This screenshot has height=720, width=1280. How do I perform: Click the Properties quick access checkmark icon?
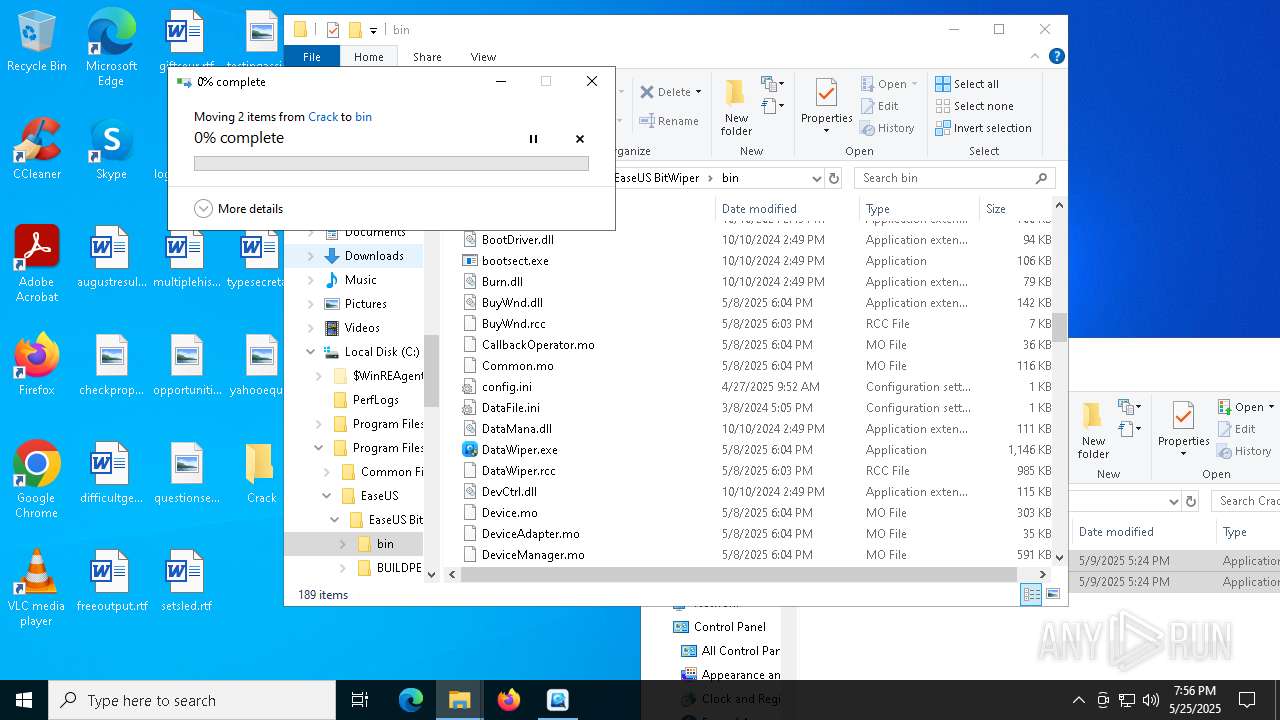tap(333, 30)
